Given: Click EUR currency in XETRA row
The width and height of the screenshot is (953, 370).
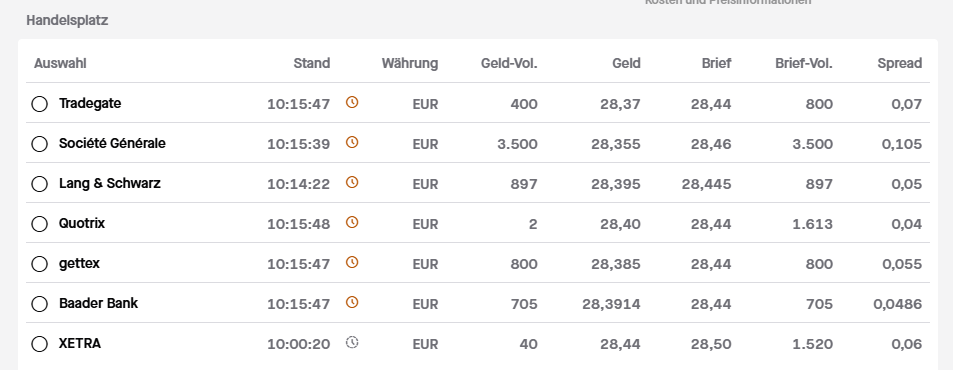Looking at the screenshot, I should click(x=425, y=344).
